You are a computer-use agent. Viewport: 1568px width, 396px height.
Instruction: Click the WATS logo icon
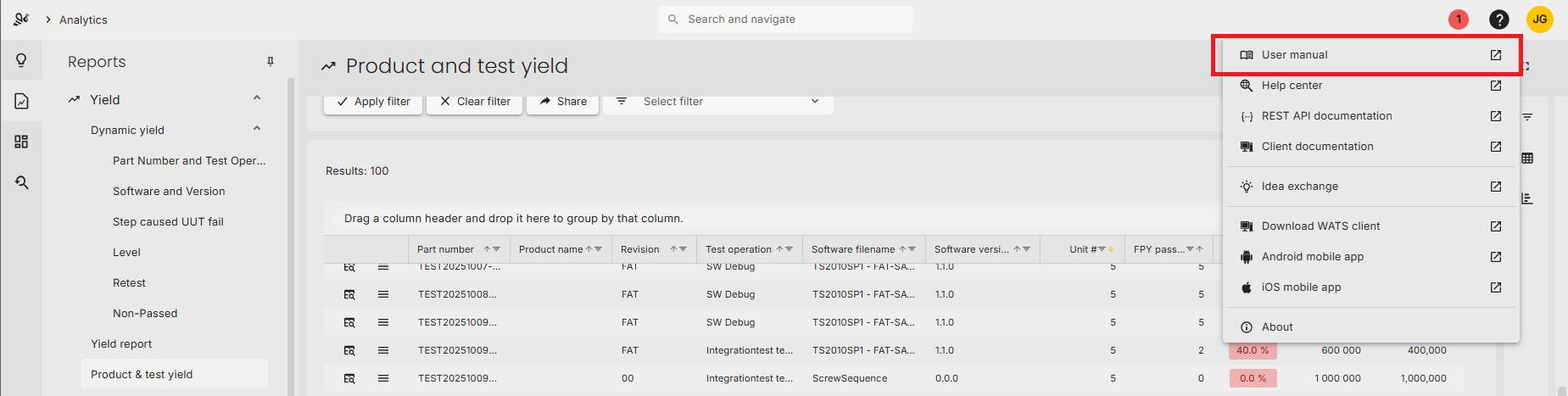[21, 19]
